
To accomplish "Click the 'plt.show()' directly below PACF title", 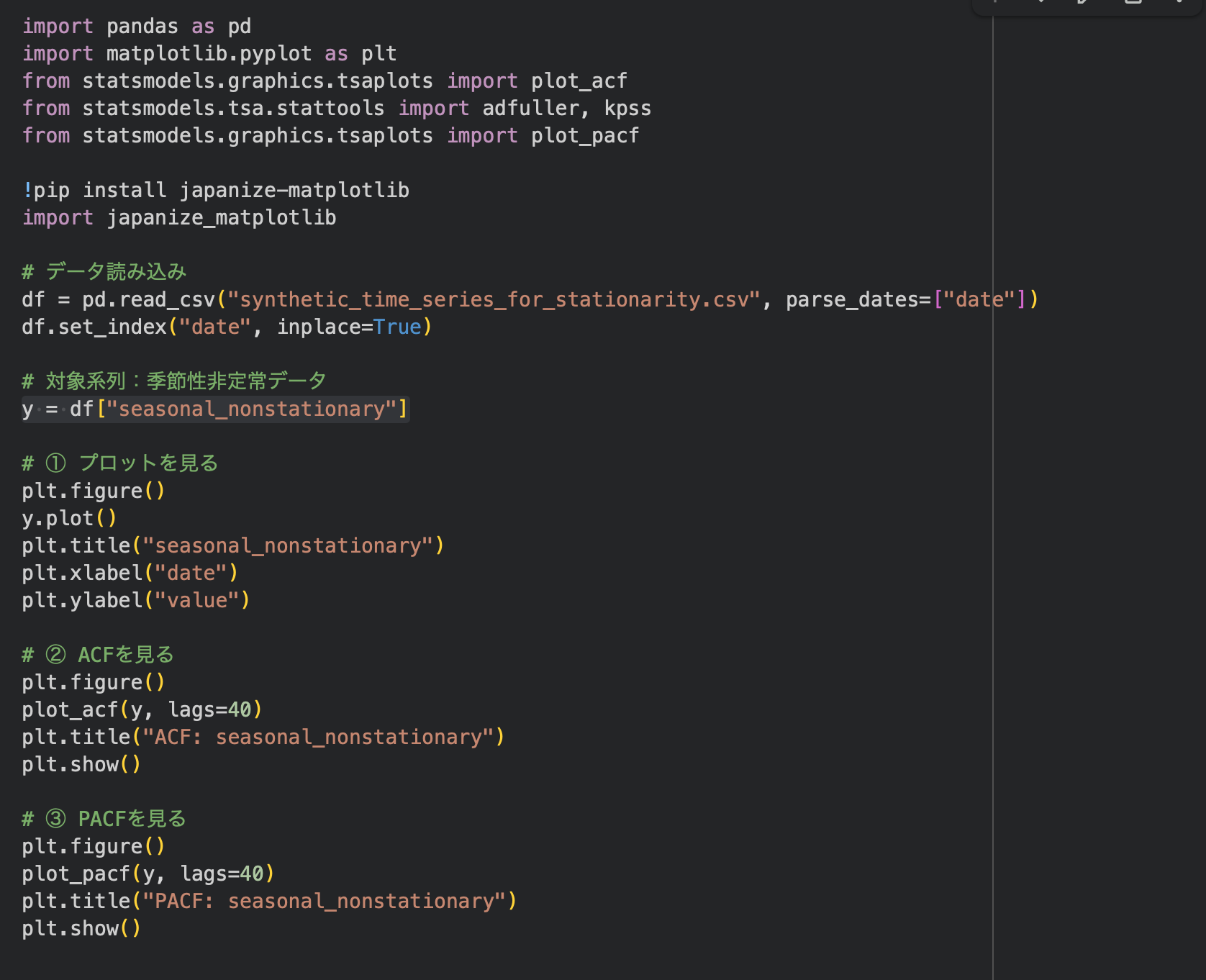I will [x=81, y=929].
